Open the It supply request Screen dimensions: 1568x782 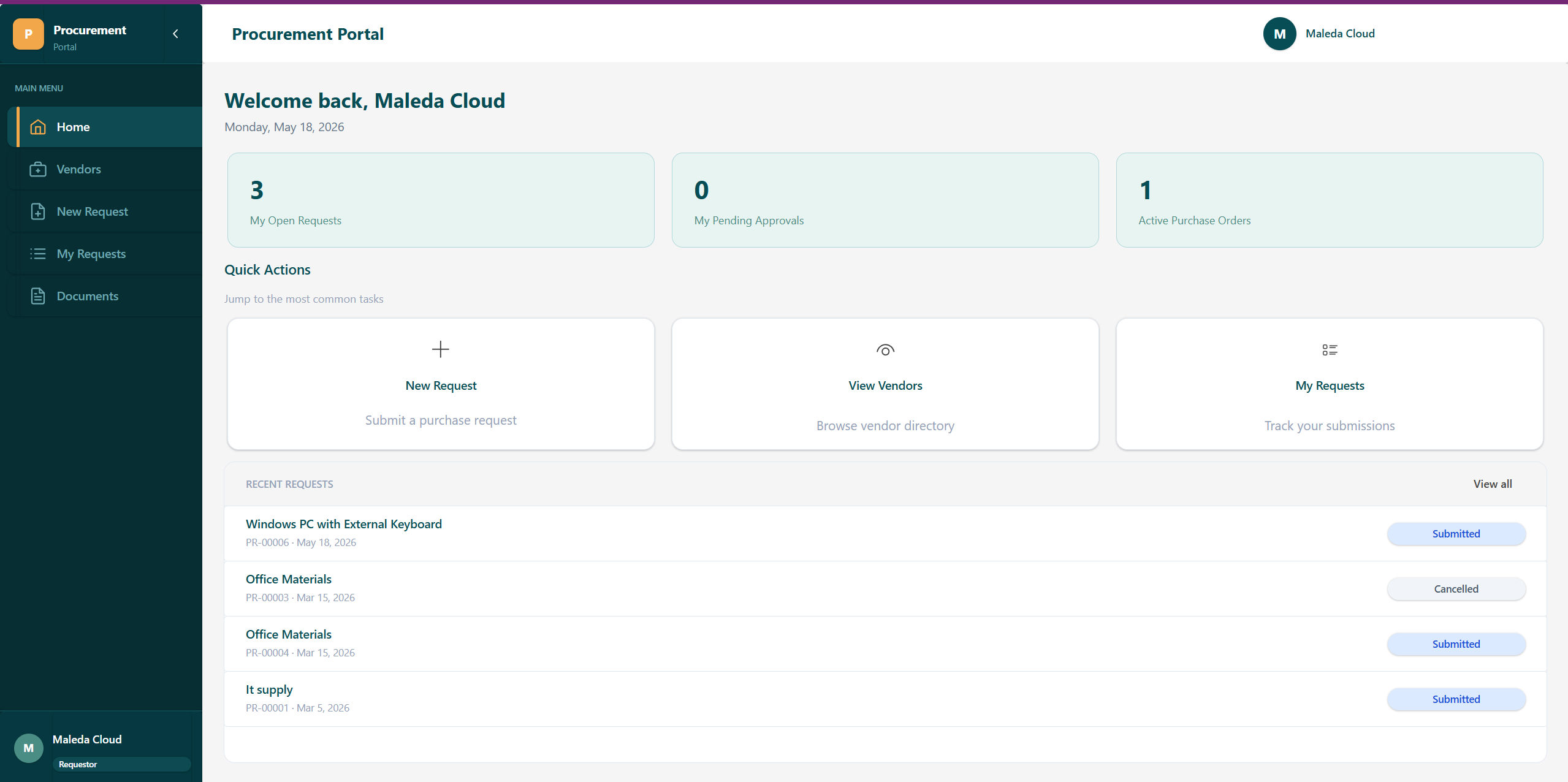(885, 699)
